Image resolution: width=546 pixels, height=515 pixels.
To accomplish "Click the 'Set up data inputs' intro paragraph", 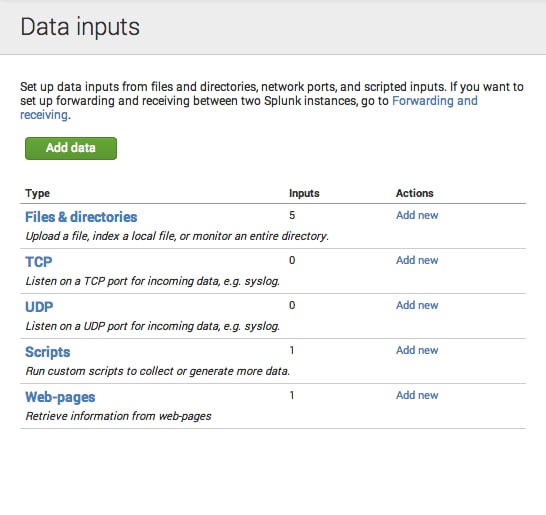I will point(272,101).
